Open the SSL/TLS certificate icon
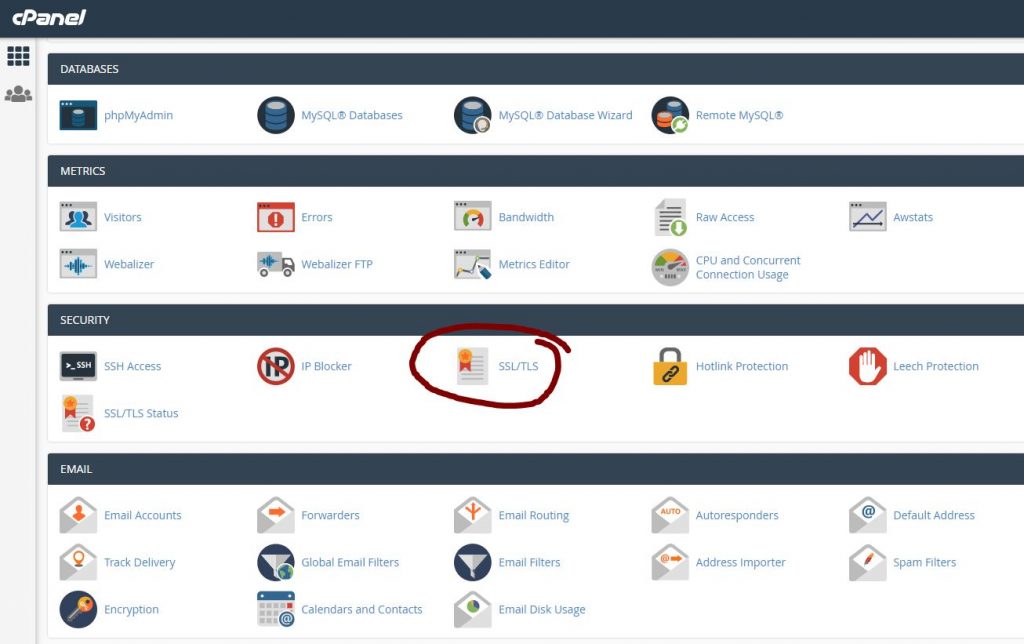The height and width of the screenshot is (644, 1024). tap(473, 366)
